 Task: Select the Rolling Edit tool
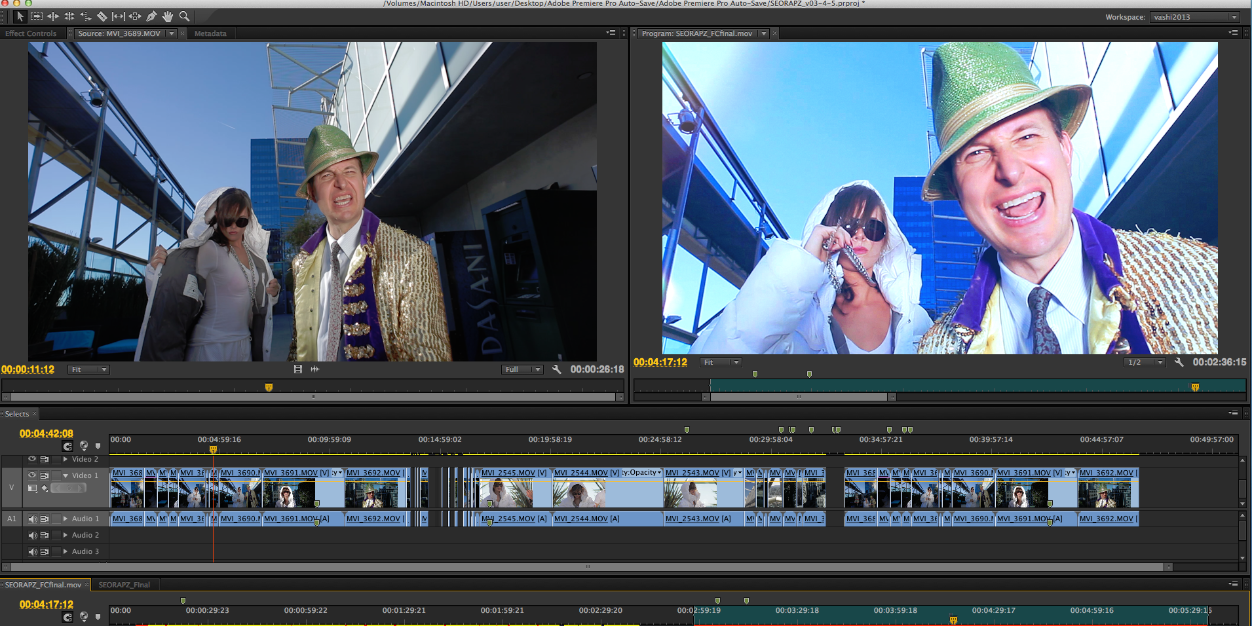point(69,16)
